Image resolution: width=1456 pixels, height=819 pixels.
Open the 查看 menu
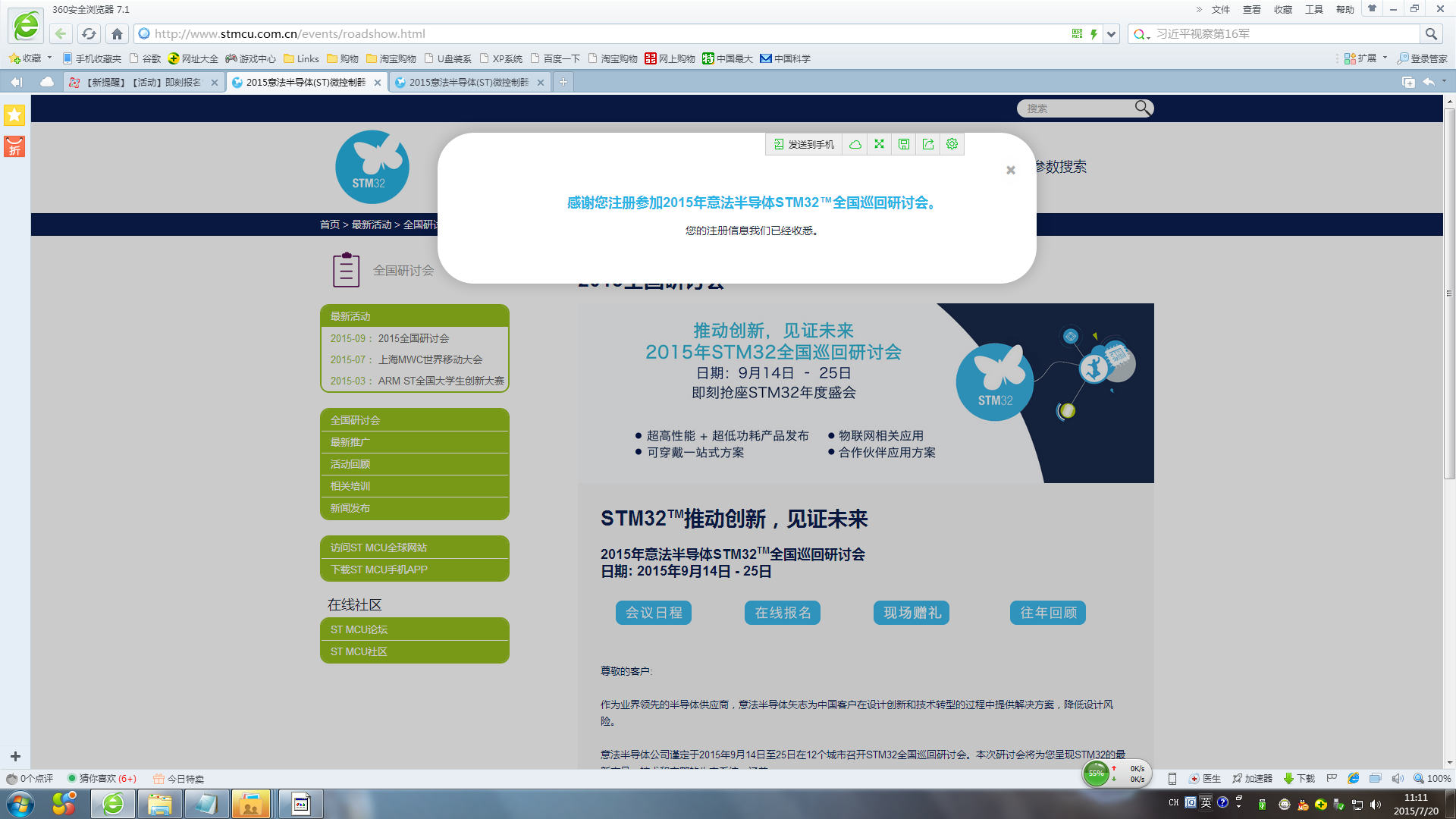coord(1251,9)
